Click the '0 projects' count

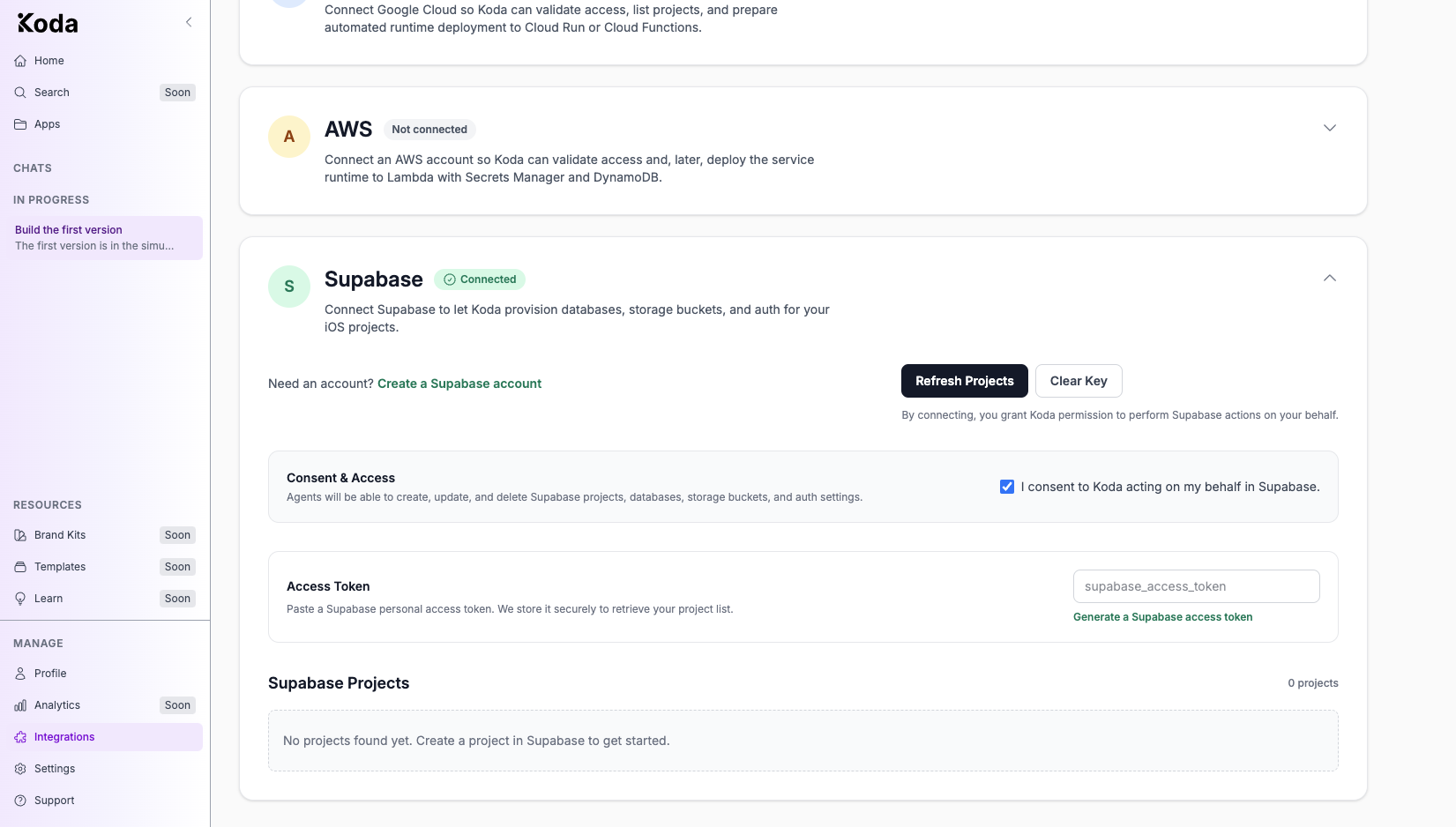tap(1313, 683)
